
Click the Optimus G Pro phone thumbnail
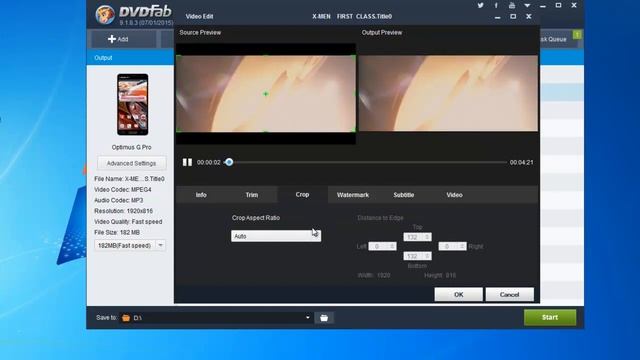133,104
